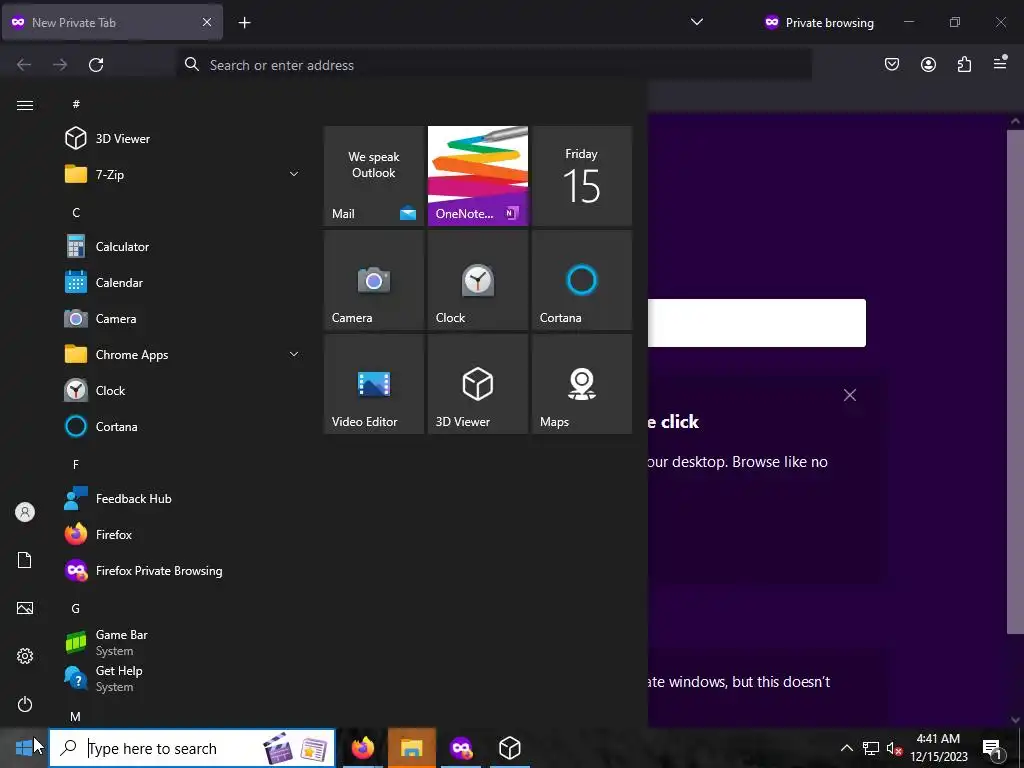Open the notification center icon
Image resolution: width=1024 pixels, height=768 pixels.
pos(992,748)
